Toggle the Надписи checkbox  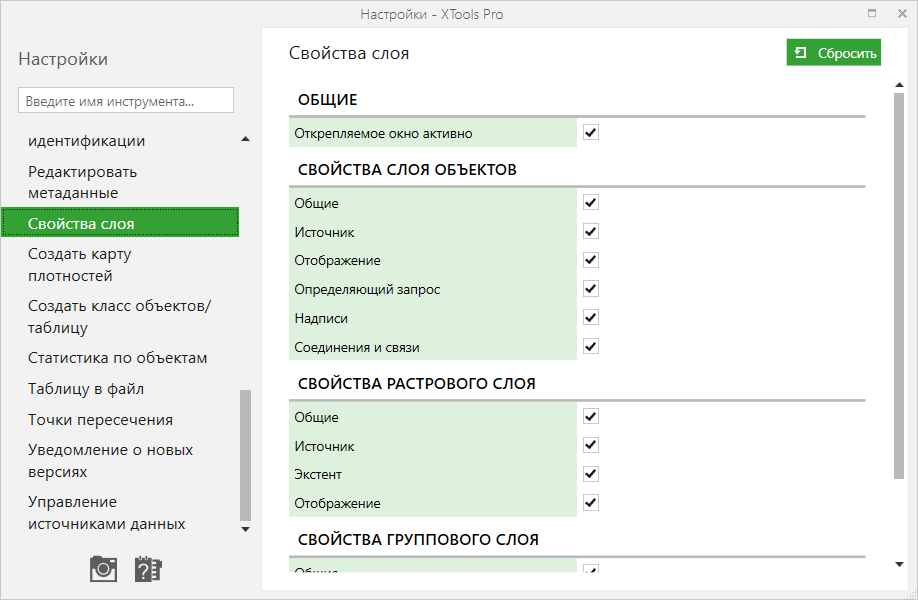click(x=590, y=318)
